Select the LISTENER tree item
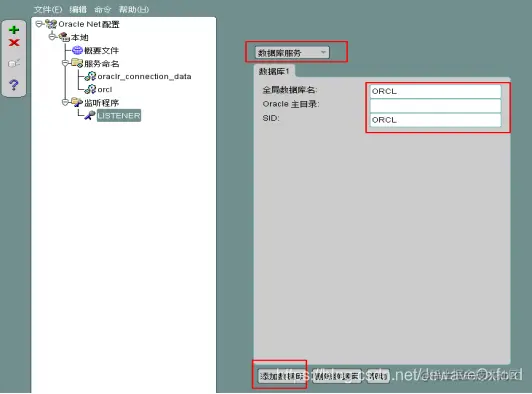This screenshot has width=532, height=394. click(119, 116)
